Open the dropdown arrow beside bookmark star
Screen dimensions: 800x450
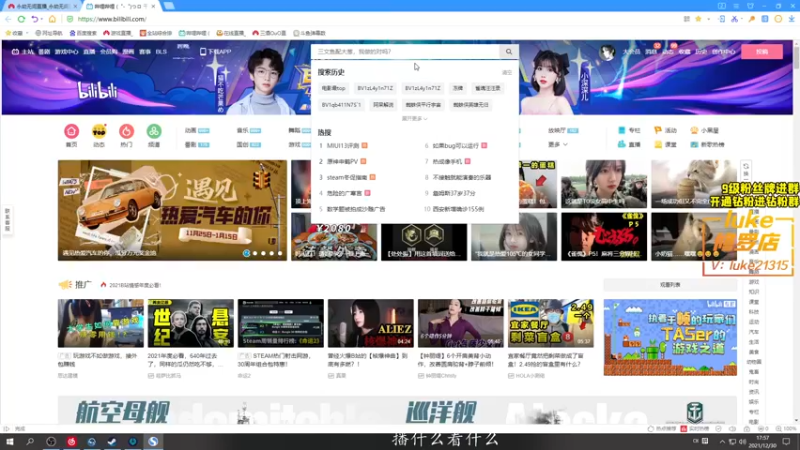tap(707, 19)
